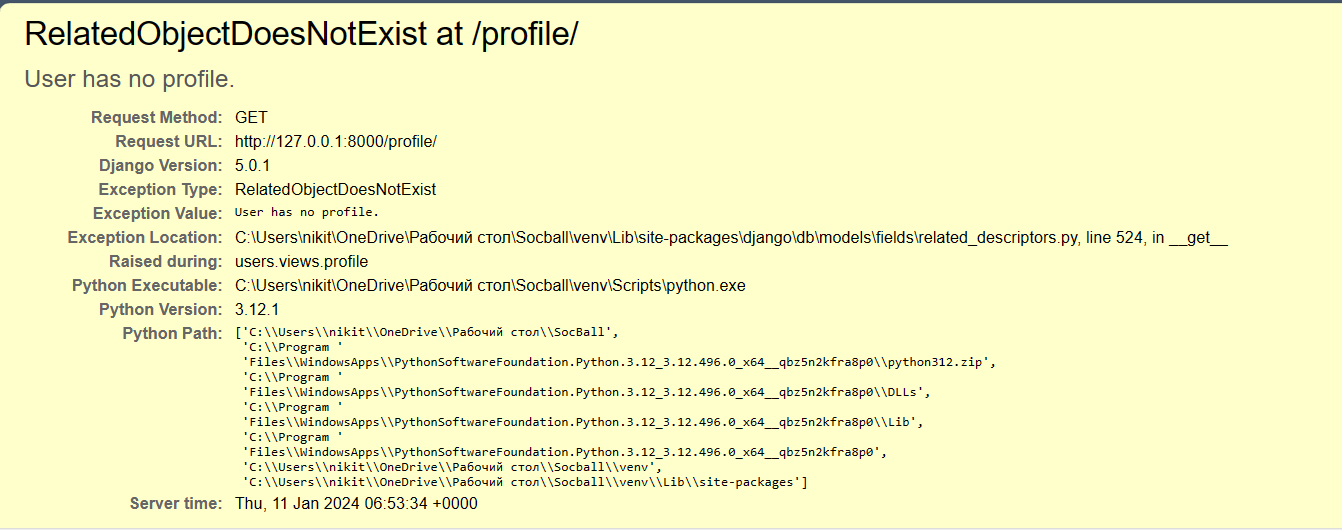Viewport: 1342px width, 530px height.
Task: Click the Raised during label
Action: tap(165, 262)
